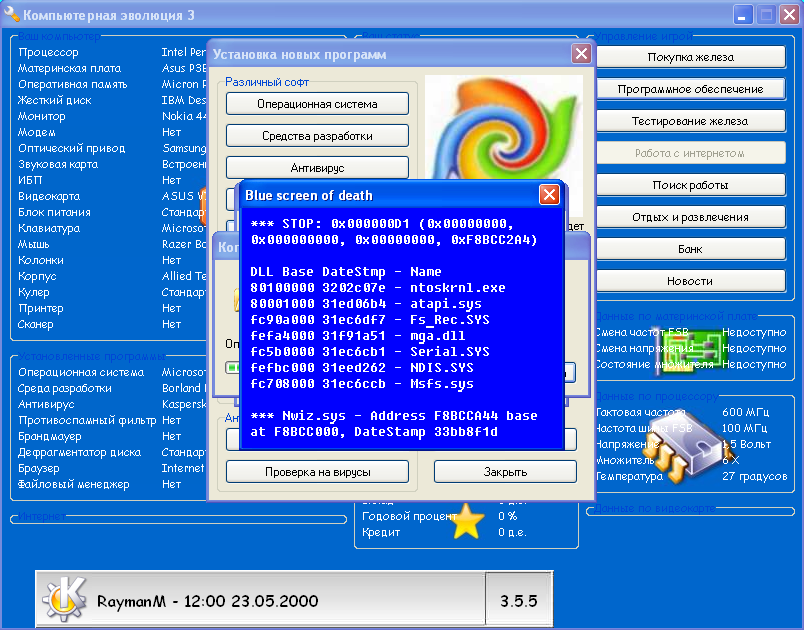Click the Колонки label
Screen dimensions: 804x630
point(41,260)
